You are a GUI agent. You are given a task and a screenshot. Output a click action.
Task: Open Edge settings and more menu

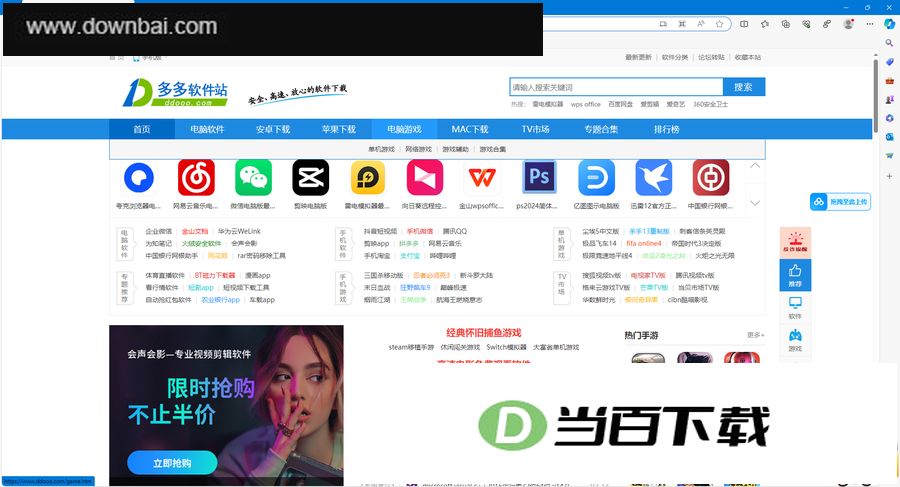coord(870,24)
